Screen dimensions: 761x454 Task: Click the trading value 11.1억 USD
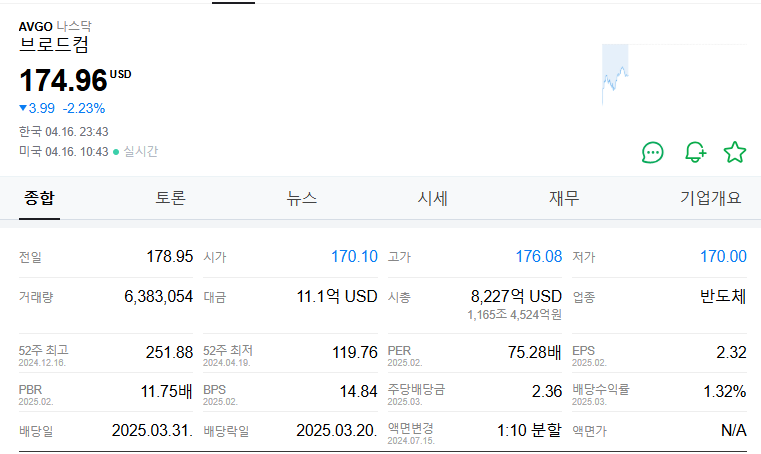coord(337,296)
